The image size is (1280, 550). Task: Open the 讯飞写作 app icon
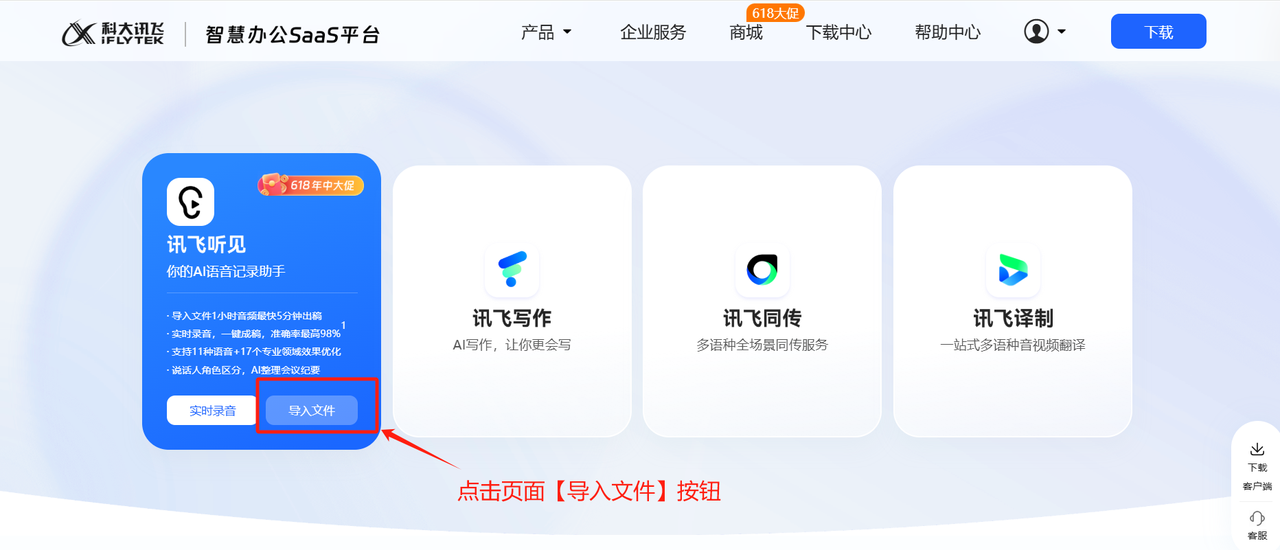[512, 270]
